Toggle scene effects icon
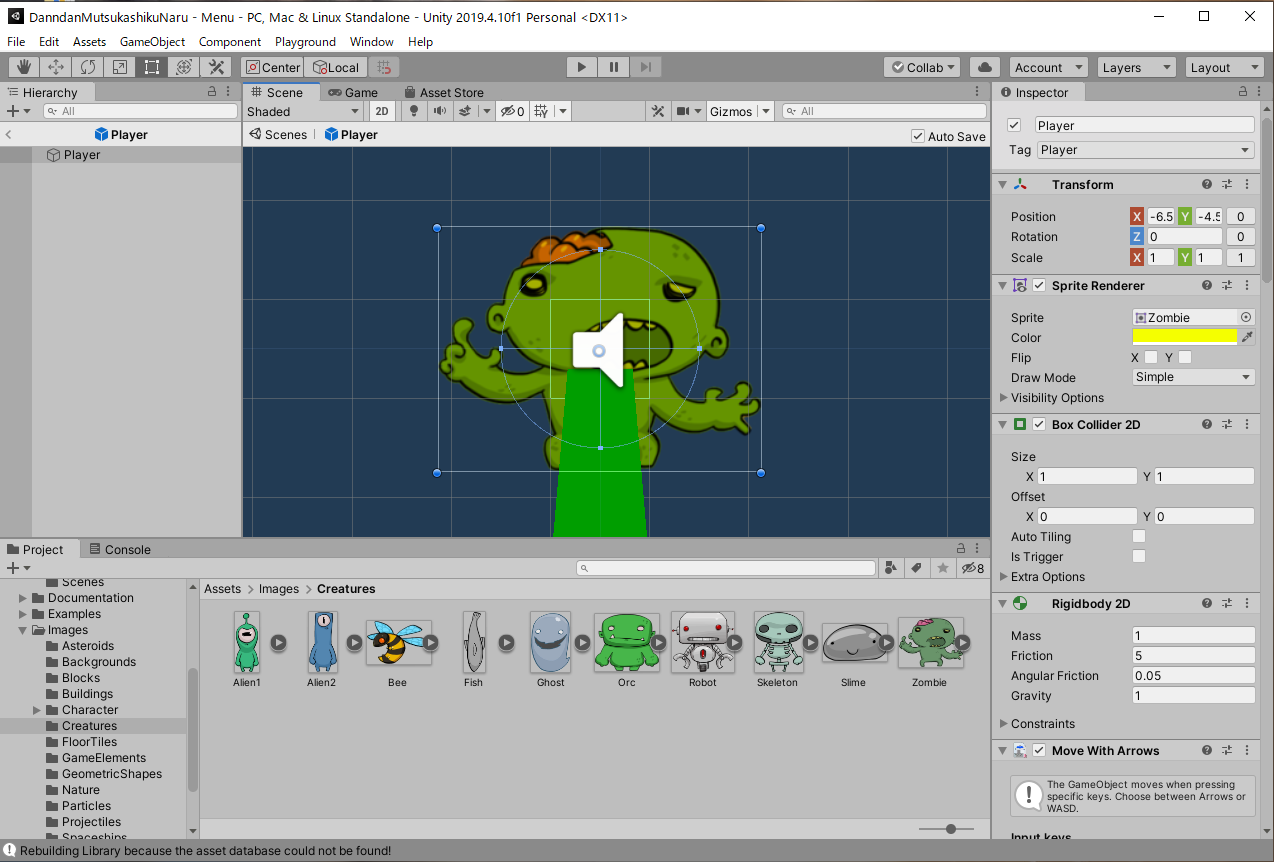This screenshot has height=862, width=1274. (x=465, y=111)
